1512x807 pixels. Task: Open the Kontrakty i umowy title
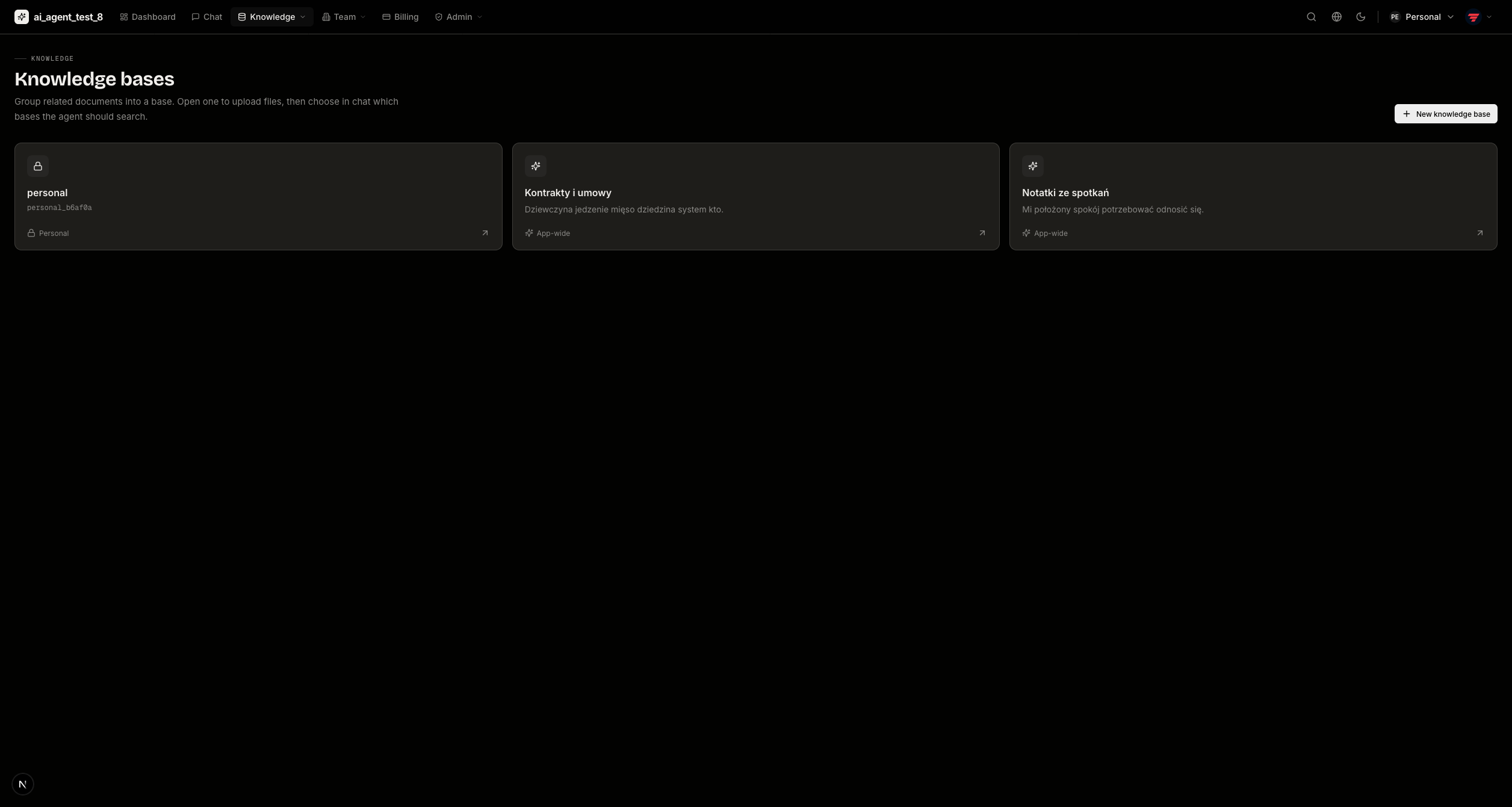(x=568, y=193)
